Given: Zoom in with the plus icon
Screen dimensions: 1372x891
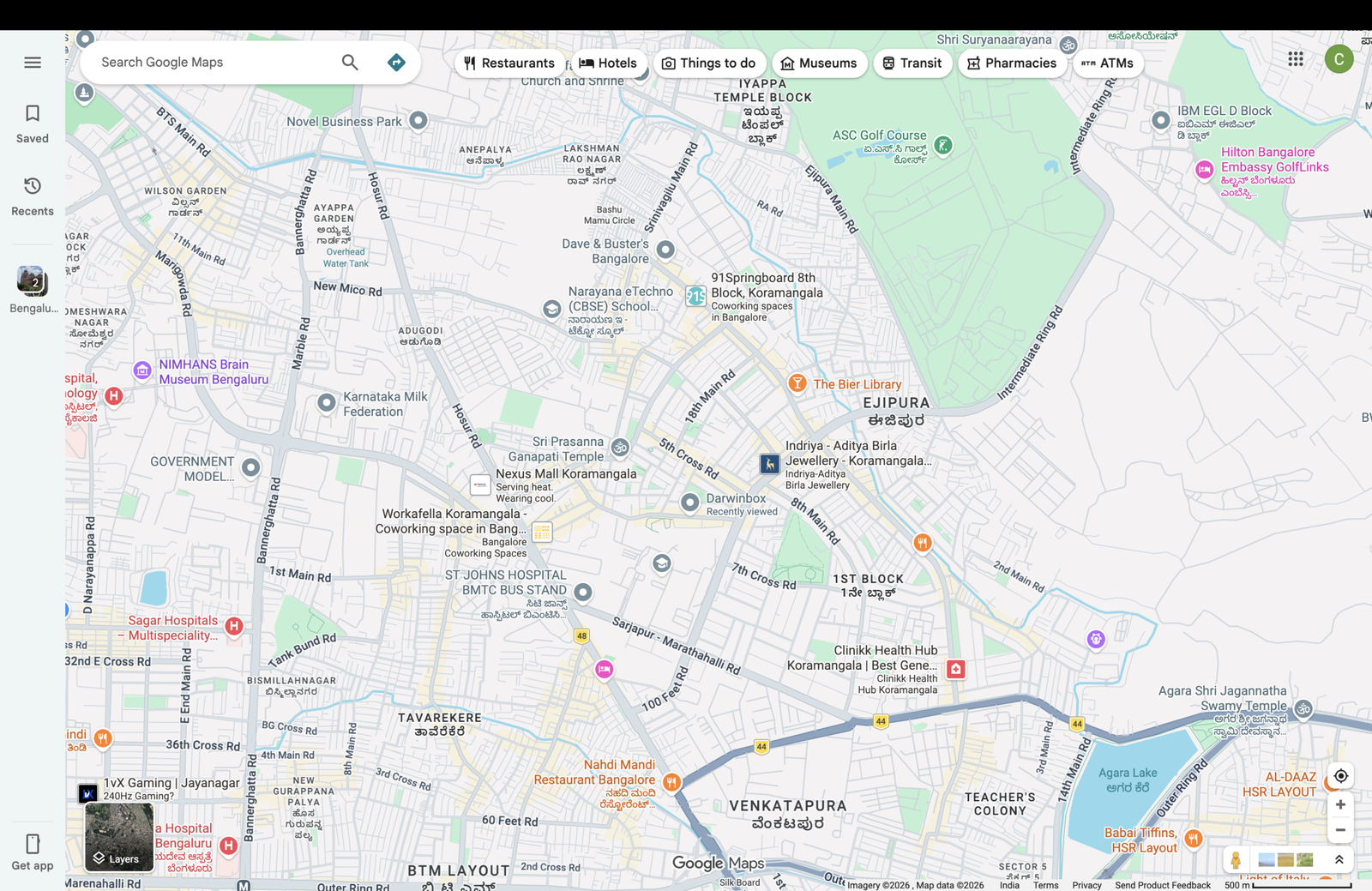Looking at the screenshot, I should coord(1339,804).
